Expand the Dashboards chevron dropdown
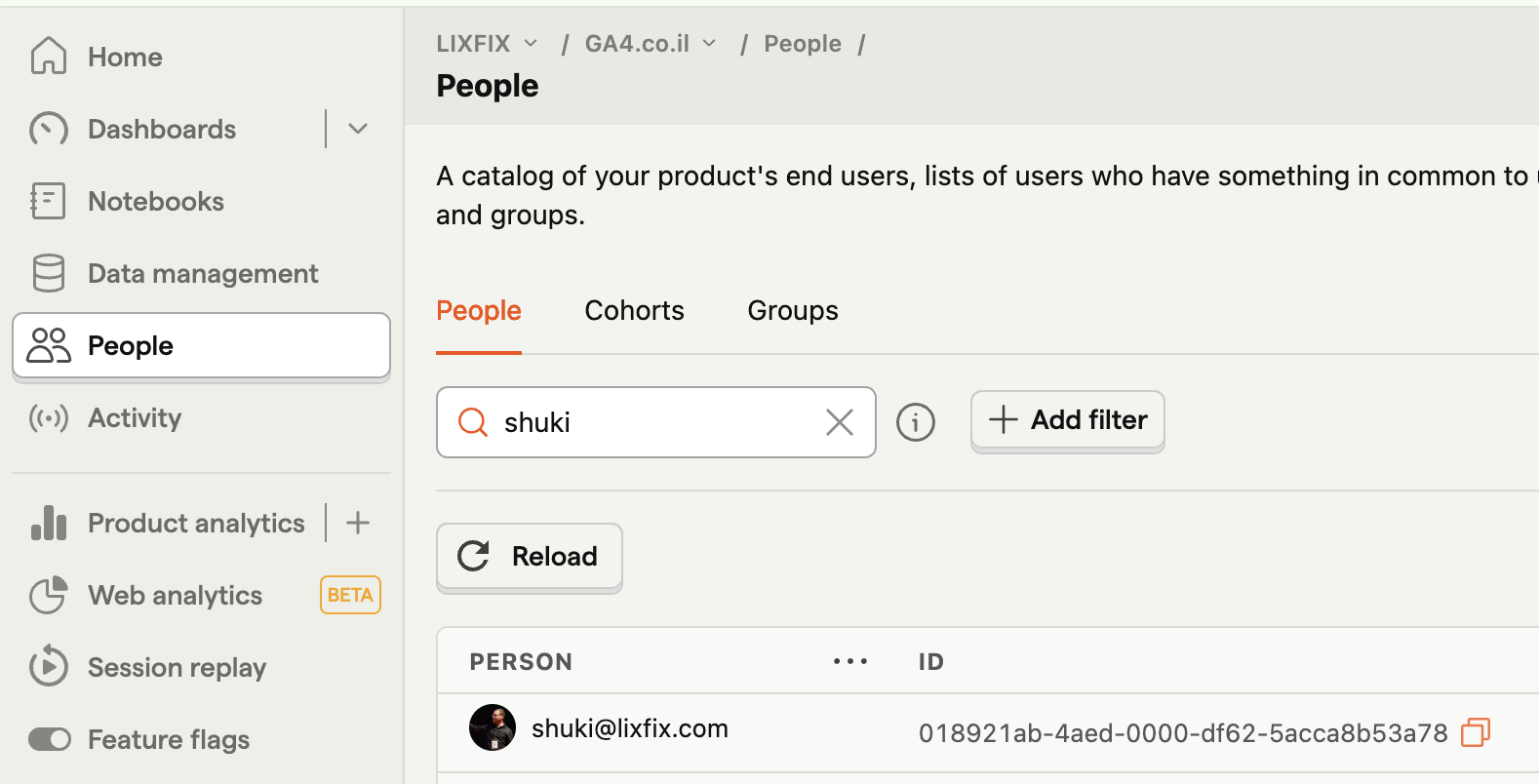1539x784 pixels. click(358, 129)
